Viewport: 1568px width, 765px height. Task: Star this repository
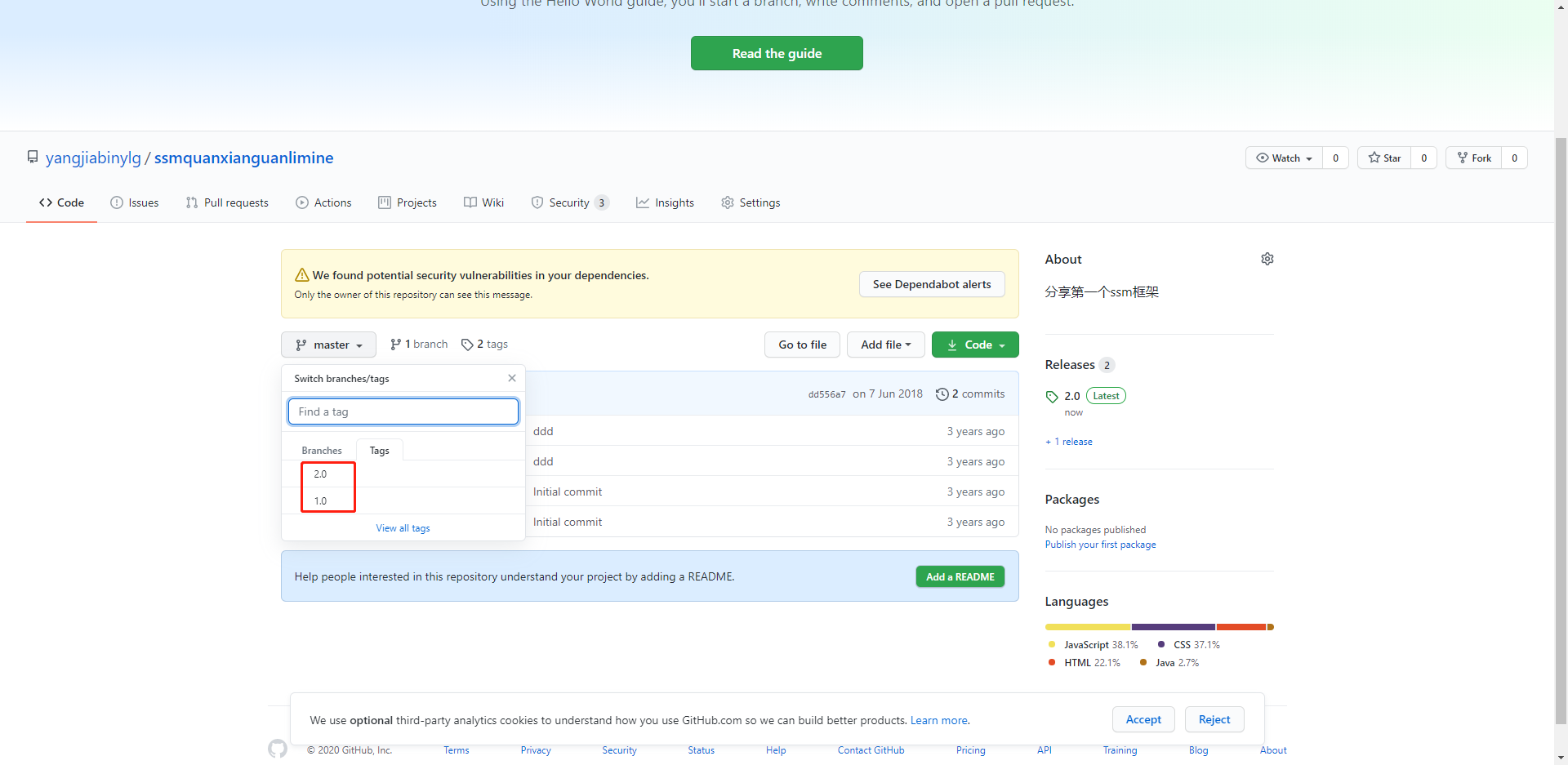tap(1384, 158)
